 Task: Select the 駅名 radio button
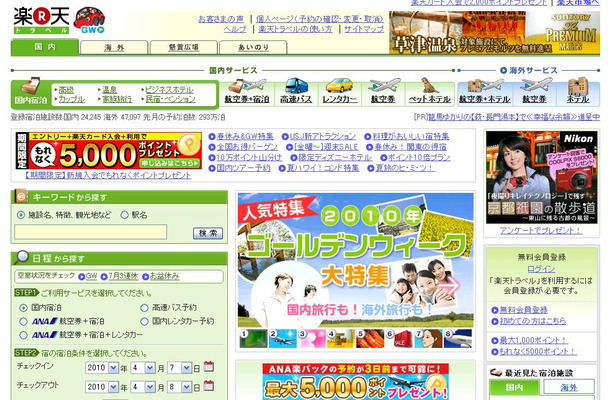tap(124, 215)
